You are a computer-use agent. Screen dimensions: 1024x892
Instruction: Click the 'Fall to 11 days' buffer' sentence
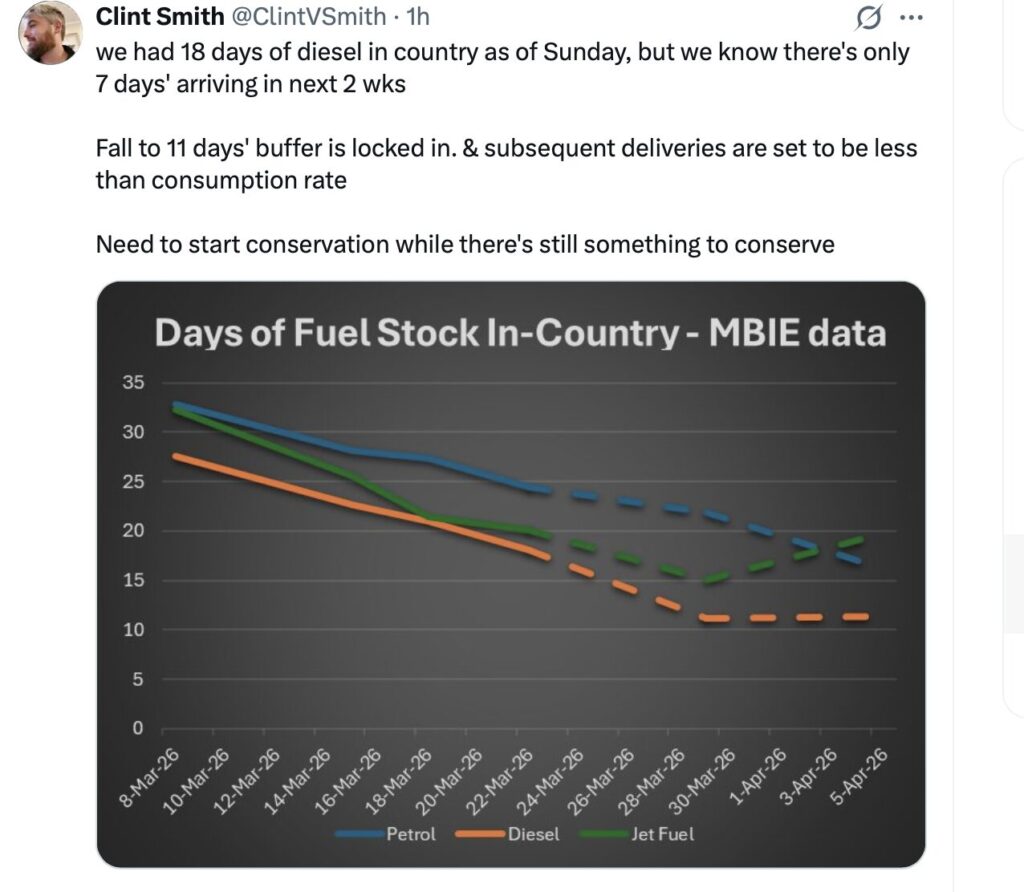[506, 149]
